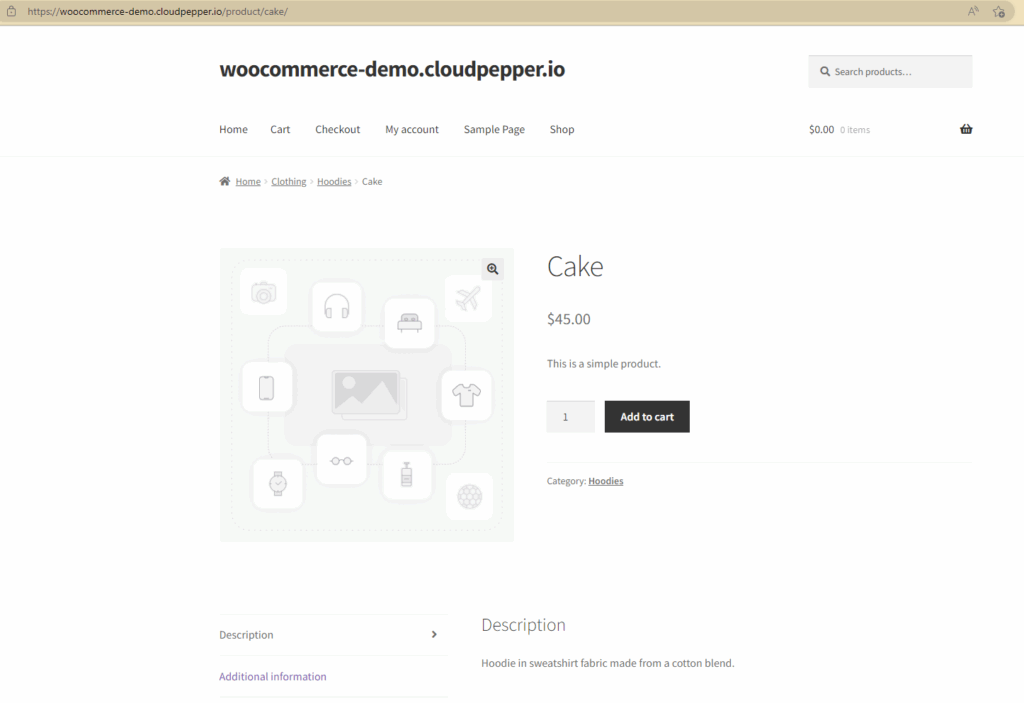1024x703 pixels.
Task: Click inside the Search products field
Action: point(890,71)
